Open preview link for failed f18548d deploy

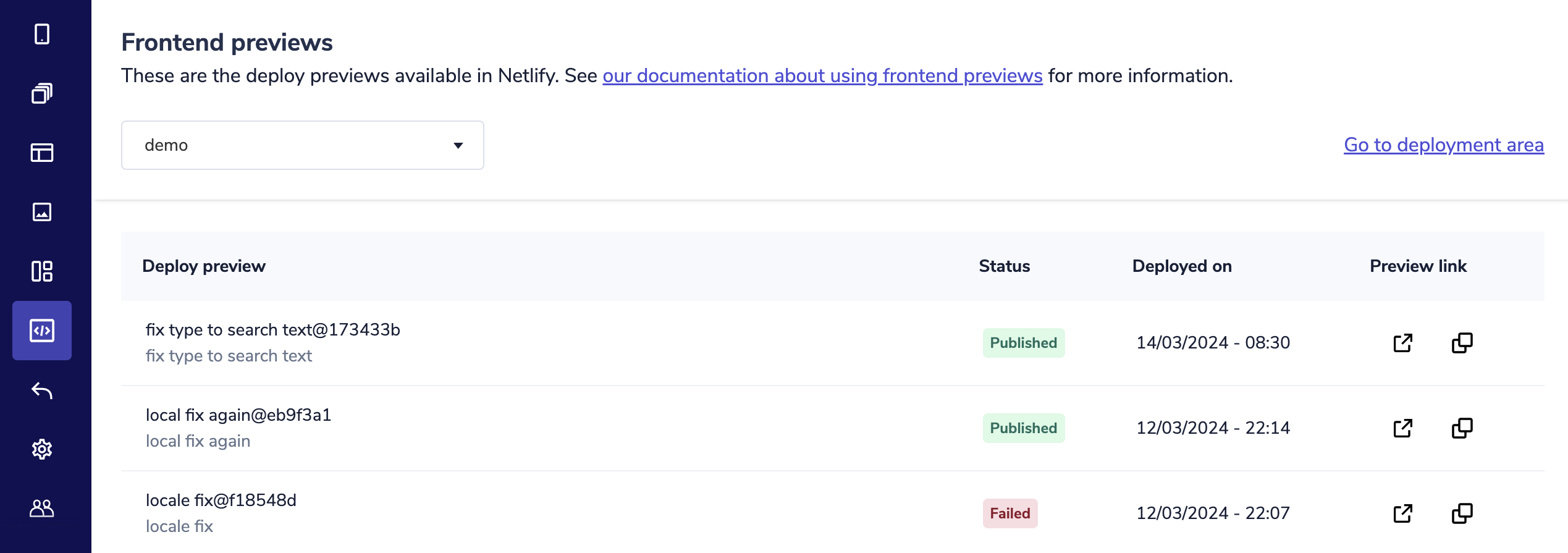tap(1403, 513)
